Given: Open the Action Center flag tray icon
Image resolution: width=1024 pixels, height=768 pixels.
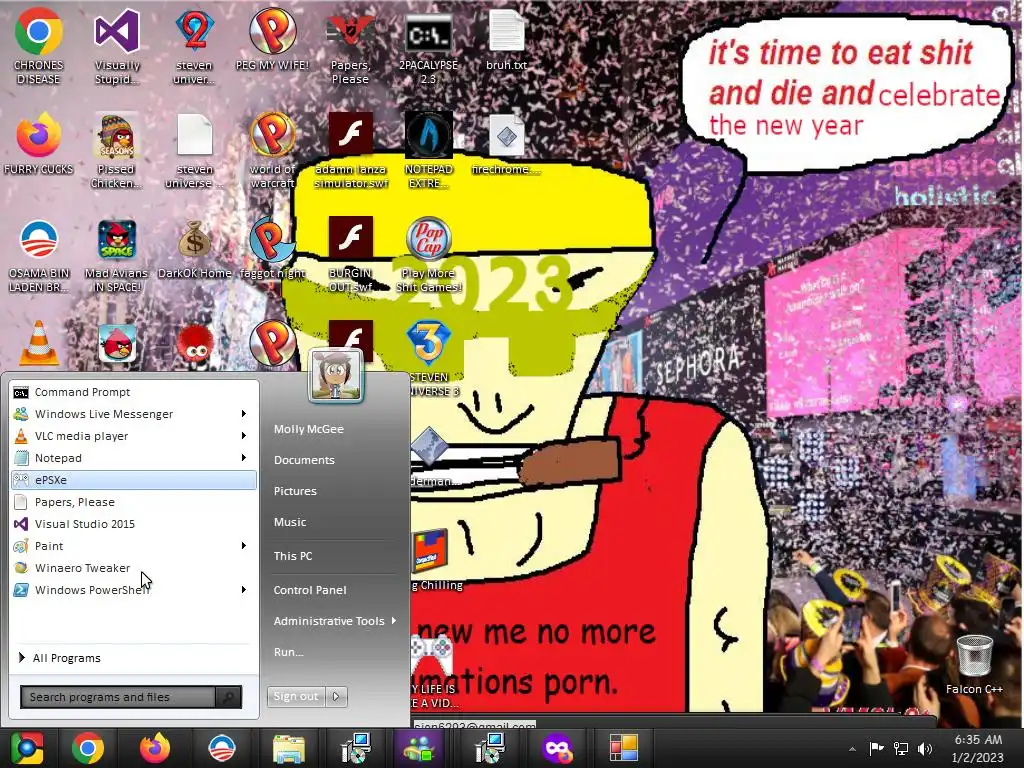Looking at the screenshot, I should click(876, 748).
